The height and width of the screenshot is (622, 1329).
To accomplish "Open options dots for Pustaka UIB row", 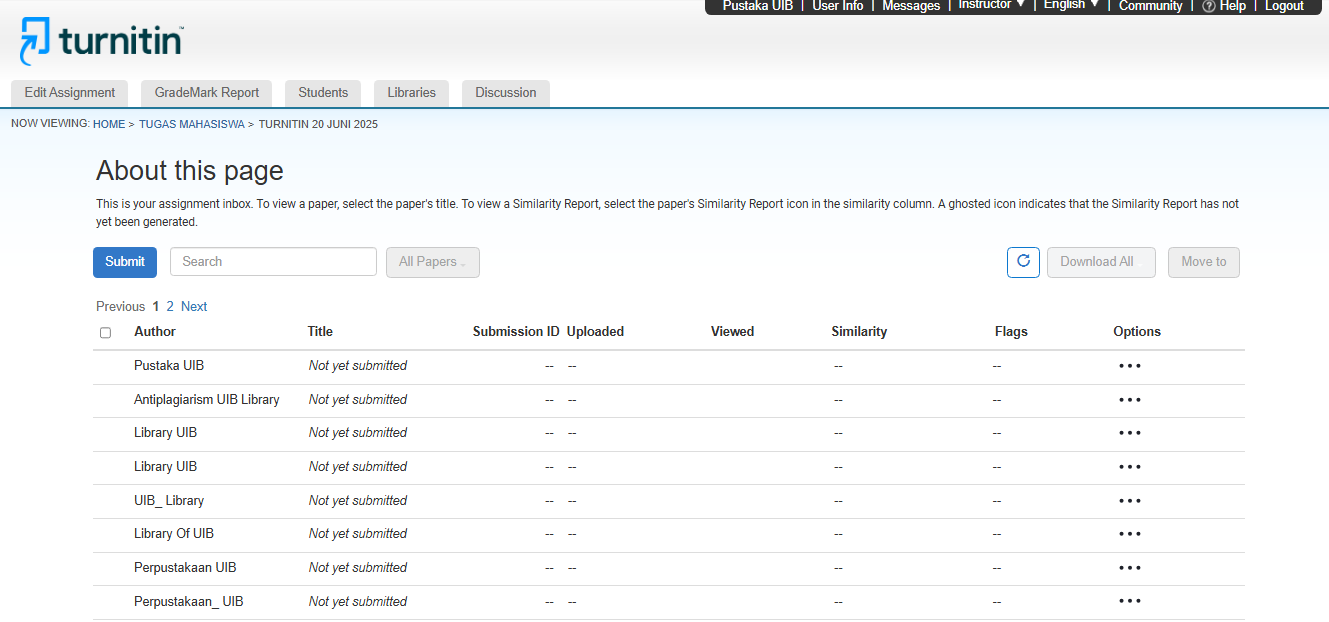I will 1130,366.
